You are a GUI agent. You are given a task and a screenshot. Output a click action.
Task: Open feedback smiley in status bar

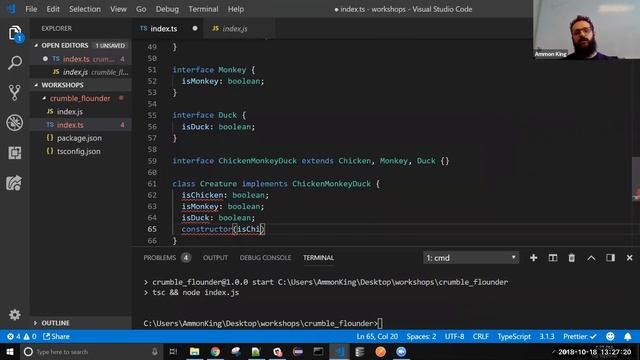(610, 336)
